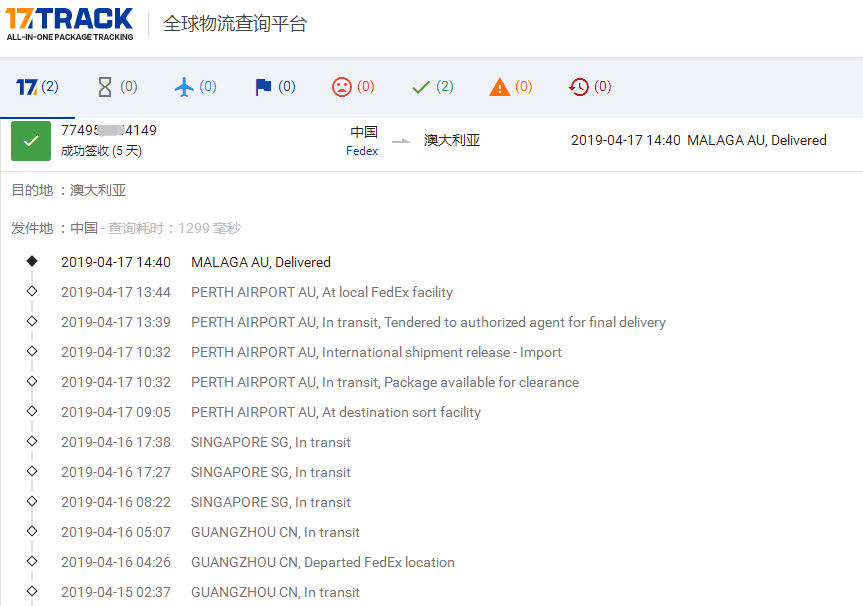Viewport: 863px width, 606px height.
Task: Filter by the airplane In Transit status
Action: pos(195,87)
